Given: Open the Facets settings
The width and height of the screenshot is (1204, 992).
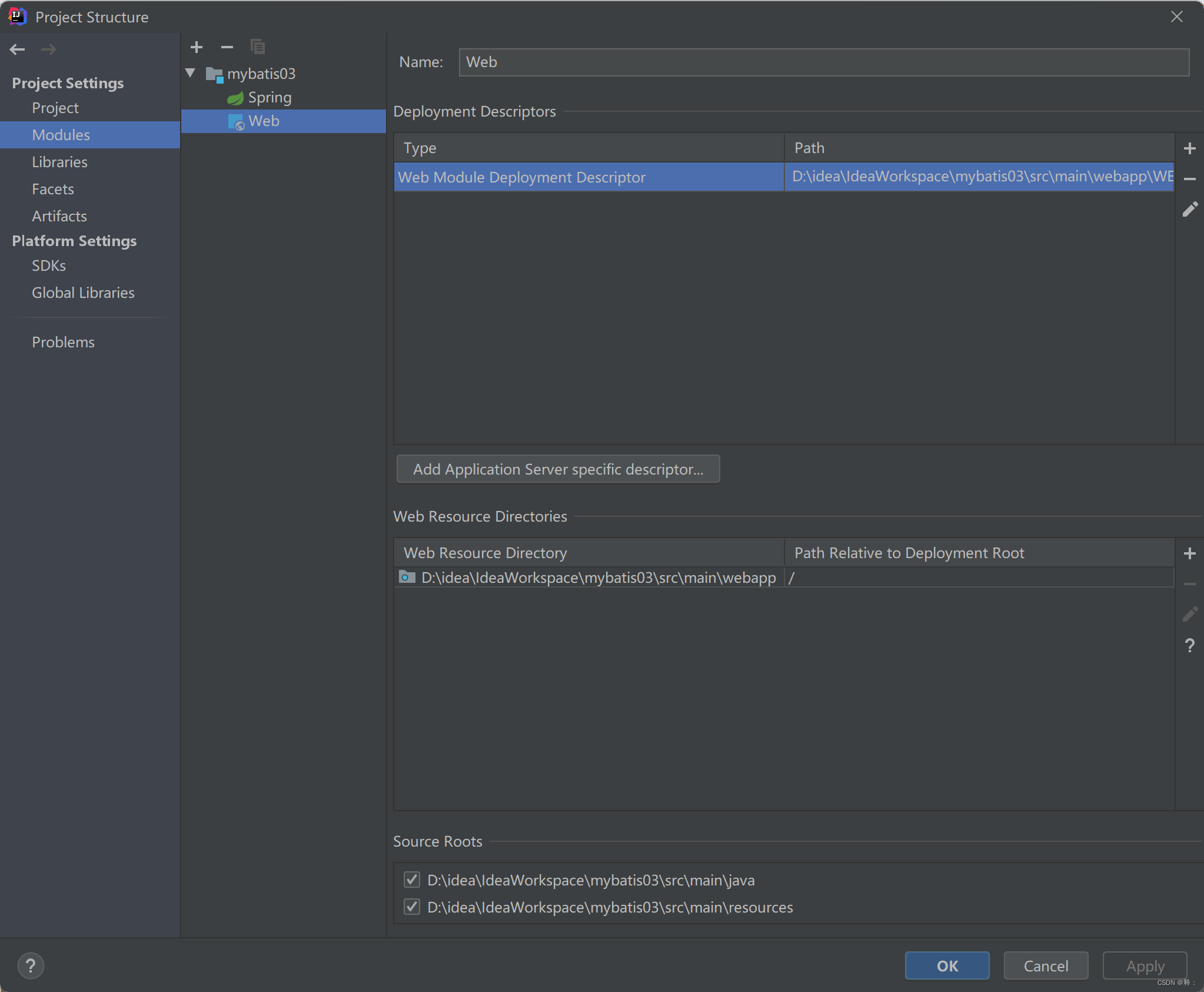Looking at the screenshot, I should [53, 189].
